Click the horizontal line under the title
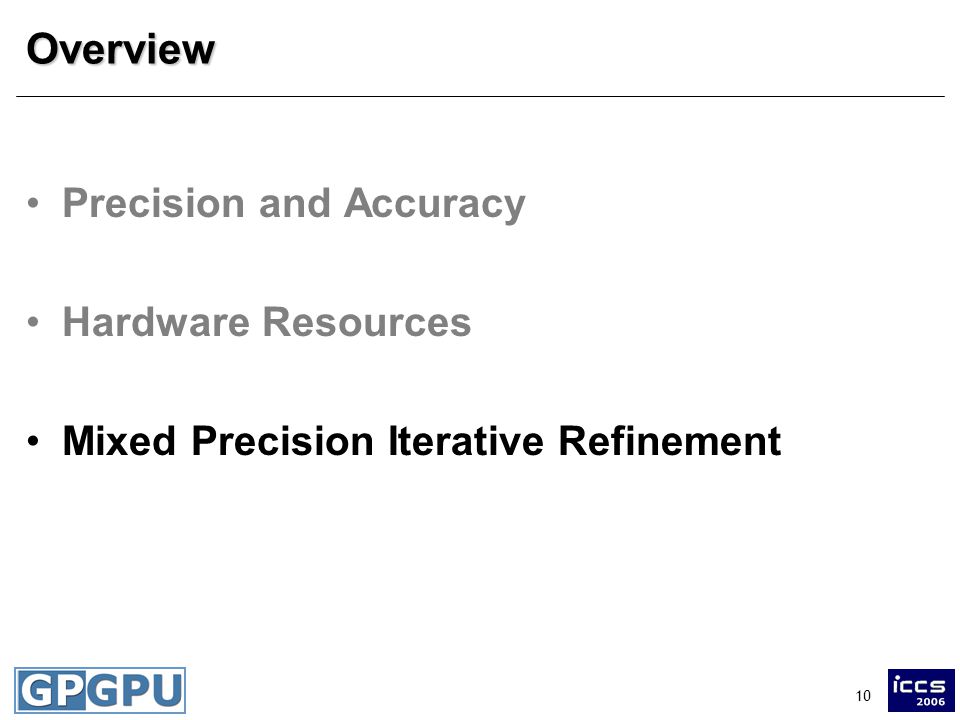This screenshot has height=720, width=960. click(x=480, y=96)
